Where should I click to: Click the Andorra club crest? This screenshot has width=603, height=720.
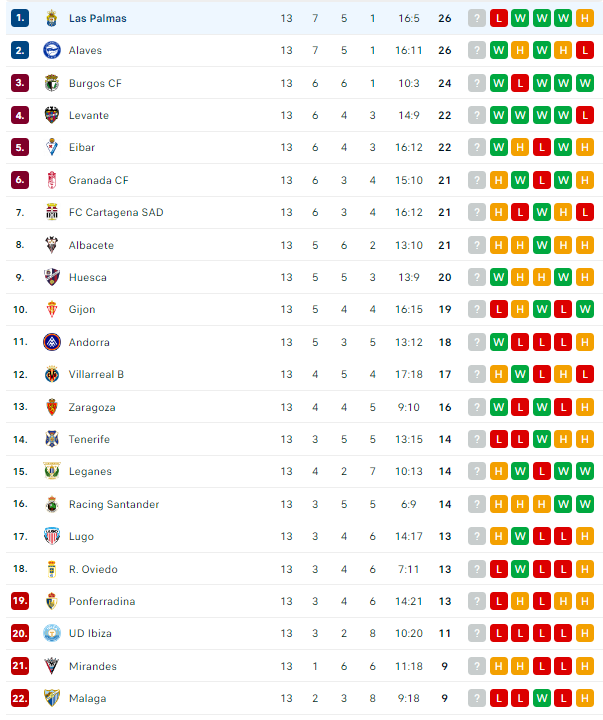click(x=52, y=342)
